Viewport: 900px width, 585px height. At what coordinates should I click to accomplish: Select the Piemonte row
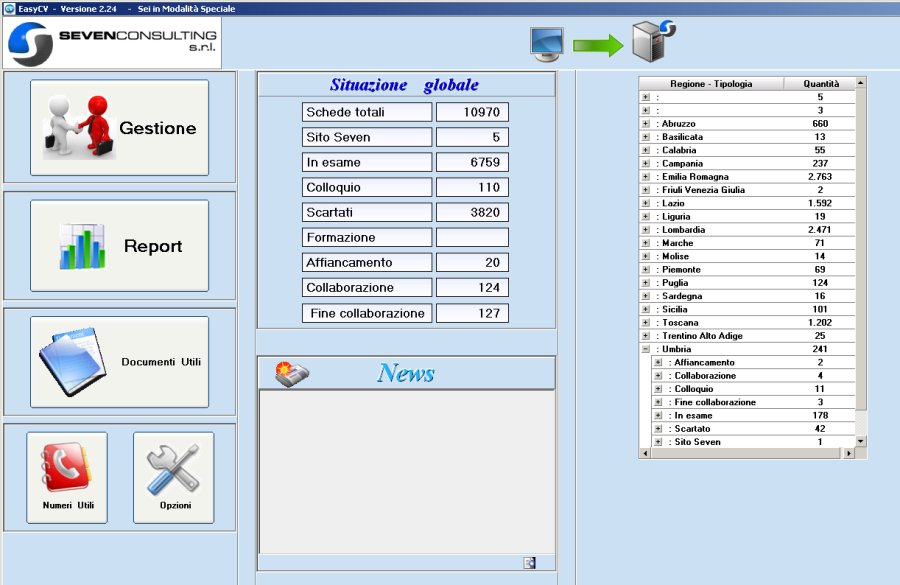747,269
